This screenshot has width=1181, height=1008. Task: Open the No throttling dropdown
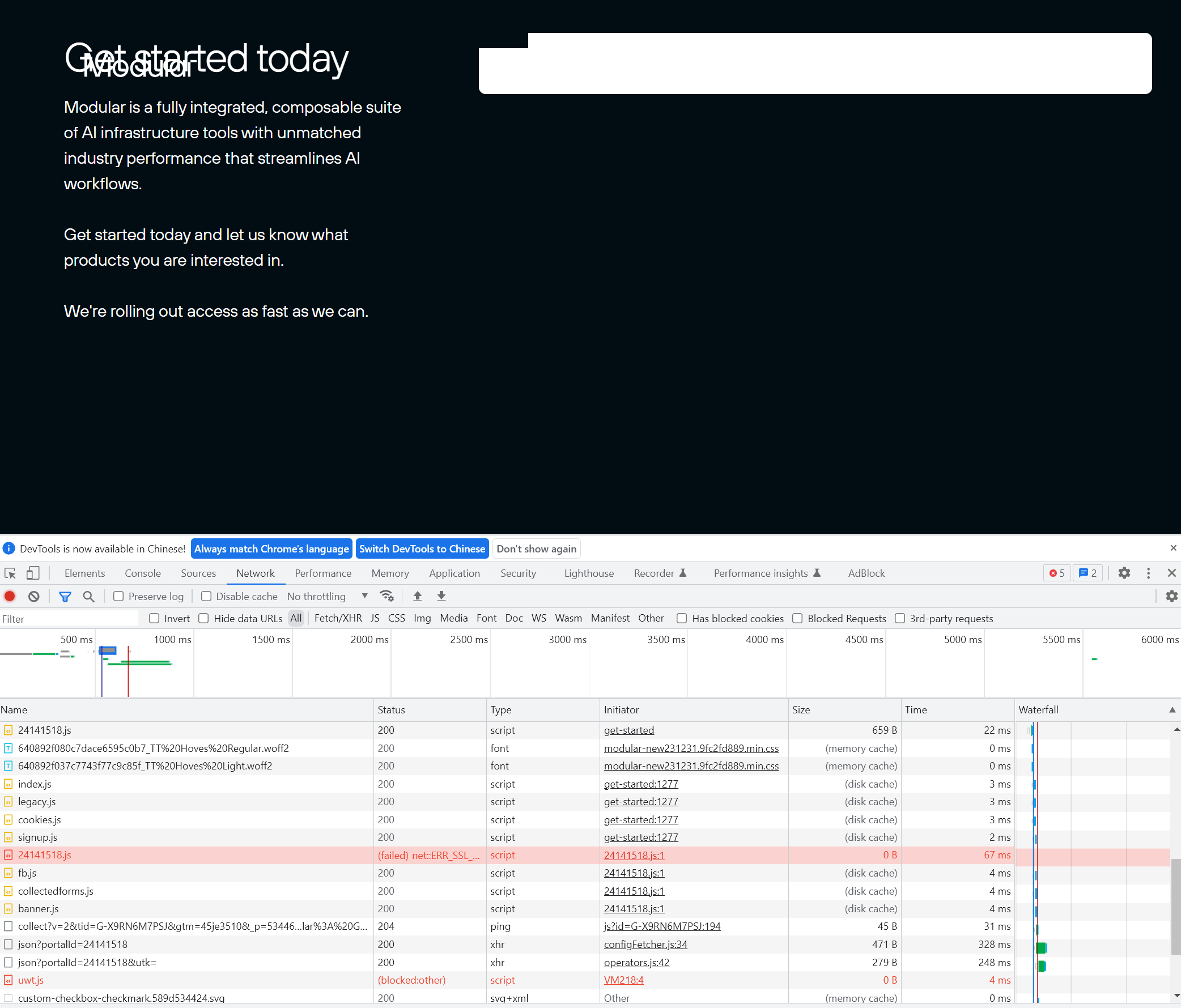pos(325,596)
